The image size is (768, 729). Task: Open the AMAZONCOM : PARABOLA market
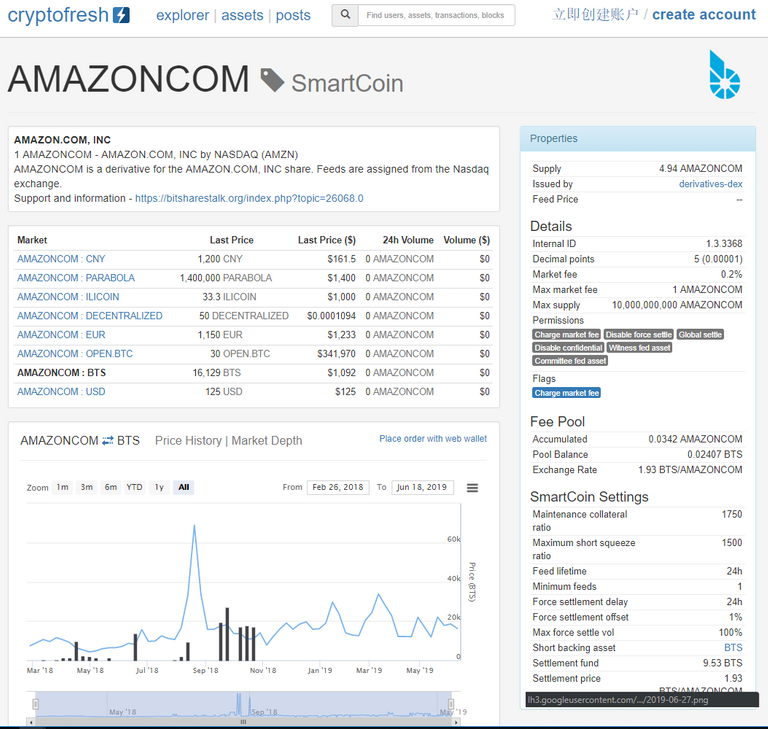pos(76,278)
